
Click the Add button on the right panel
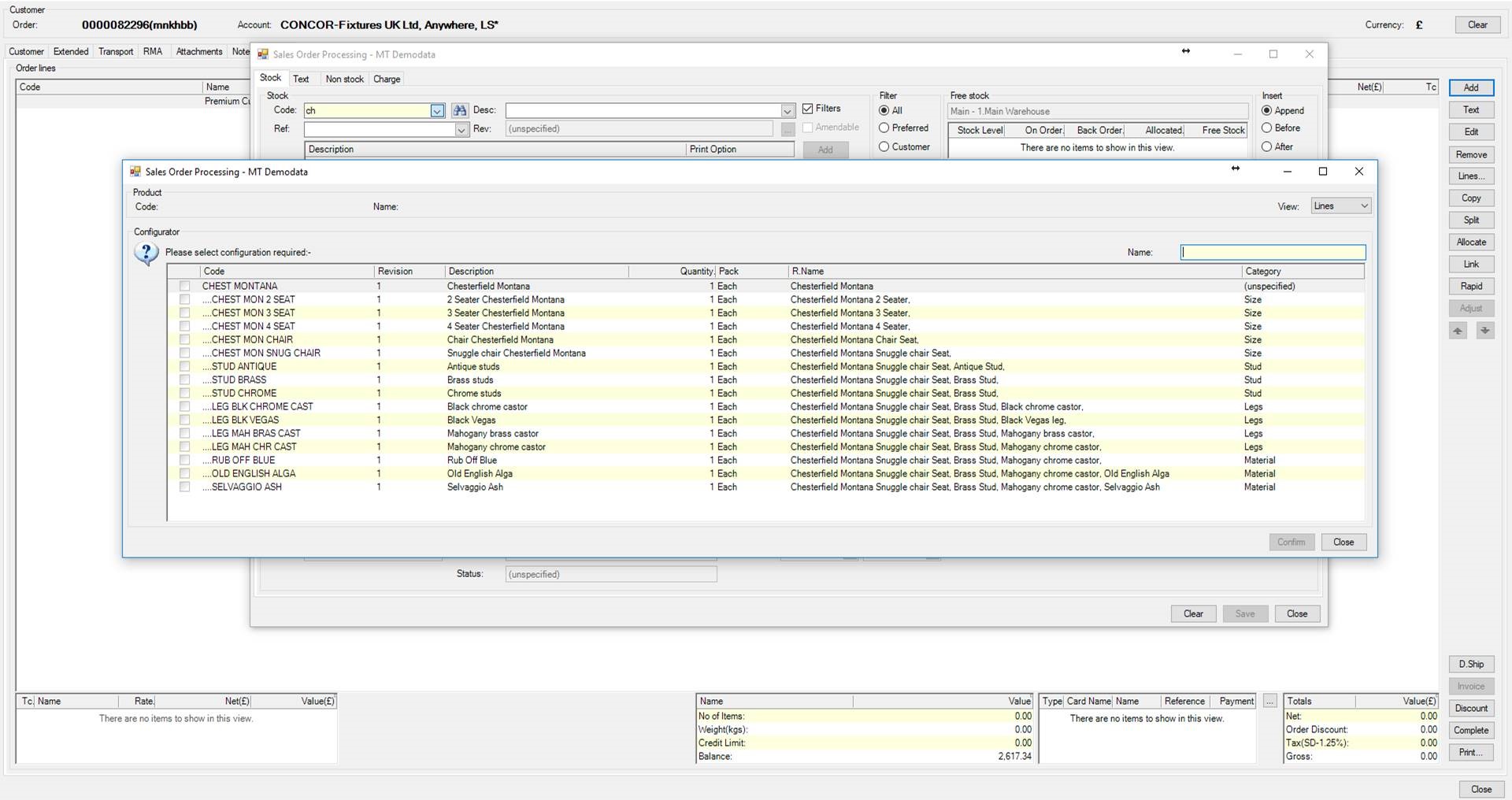[x=1471, y=87]
